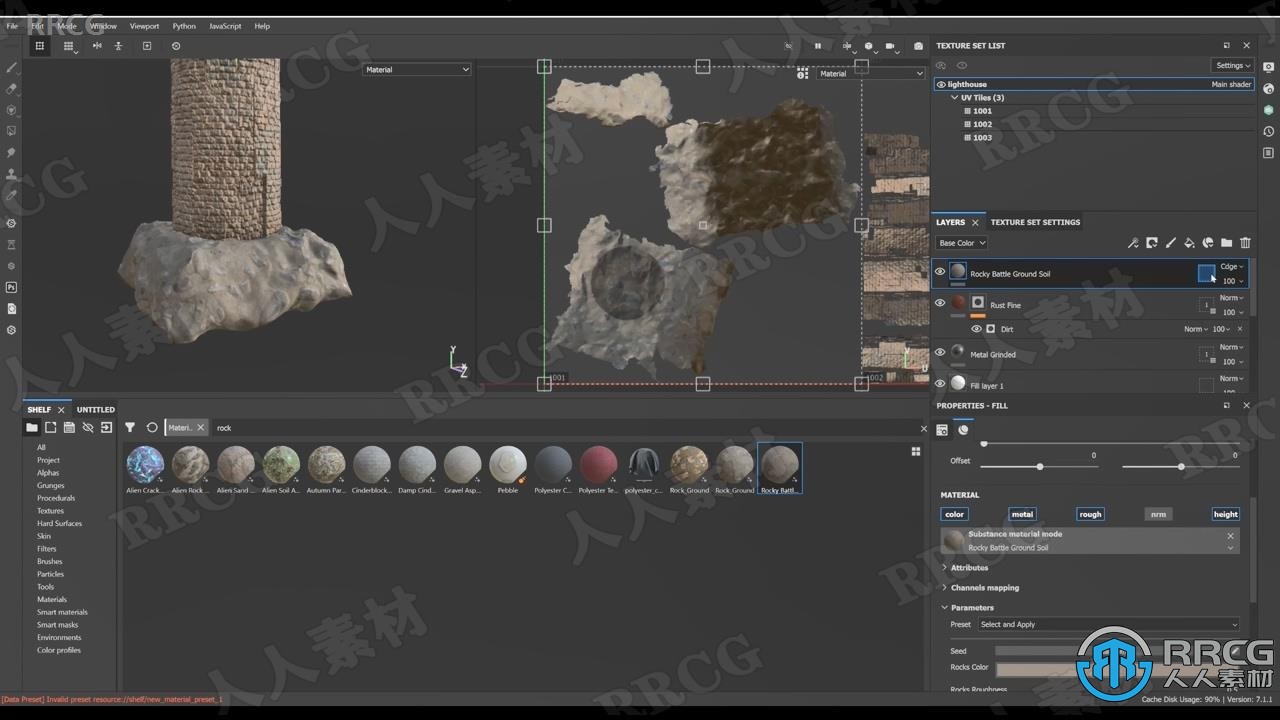Click the Add smart material icon in Layers
Viewport: 1280px width, 720px height.
pyautogui.click(x=1208, y=243)
